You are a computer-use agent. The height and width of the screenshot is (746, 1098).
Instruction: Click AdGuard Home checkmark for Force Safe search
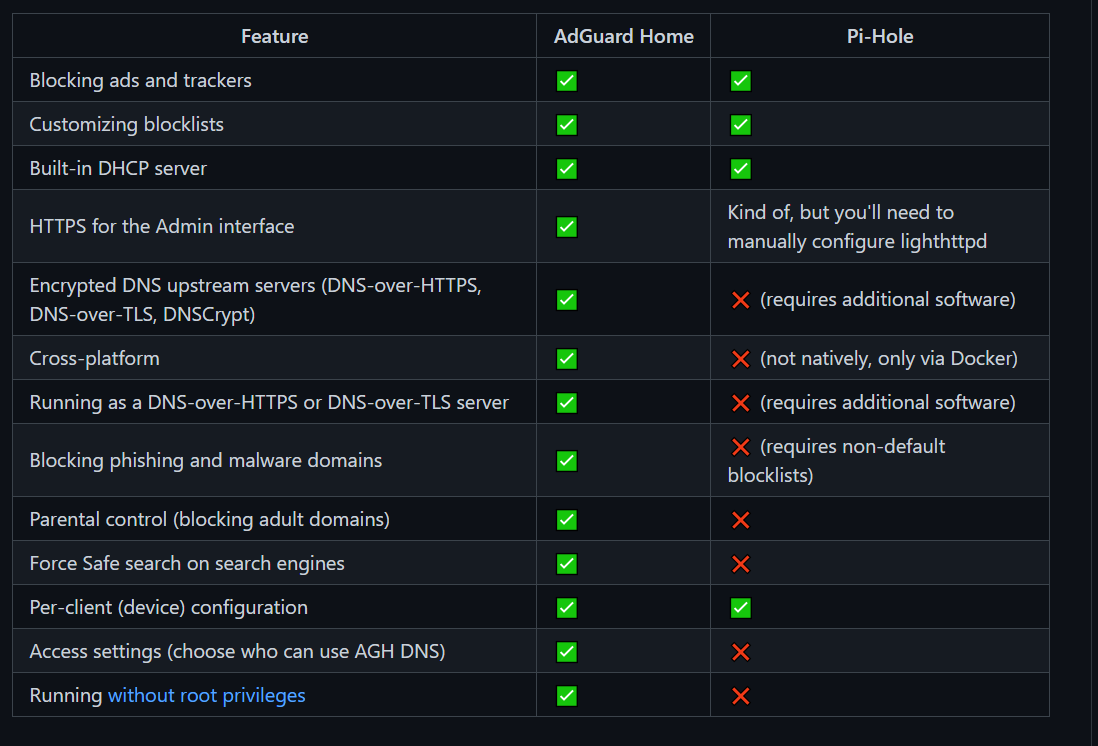pyautogui.click(x=567, y=564)
